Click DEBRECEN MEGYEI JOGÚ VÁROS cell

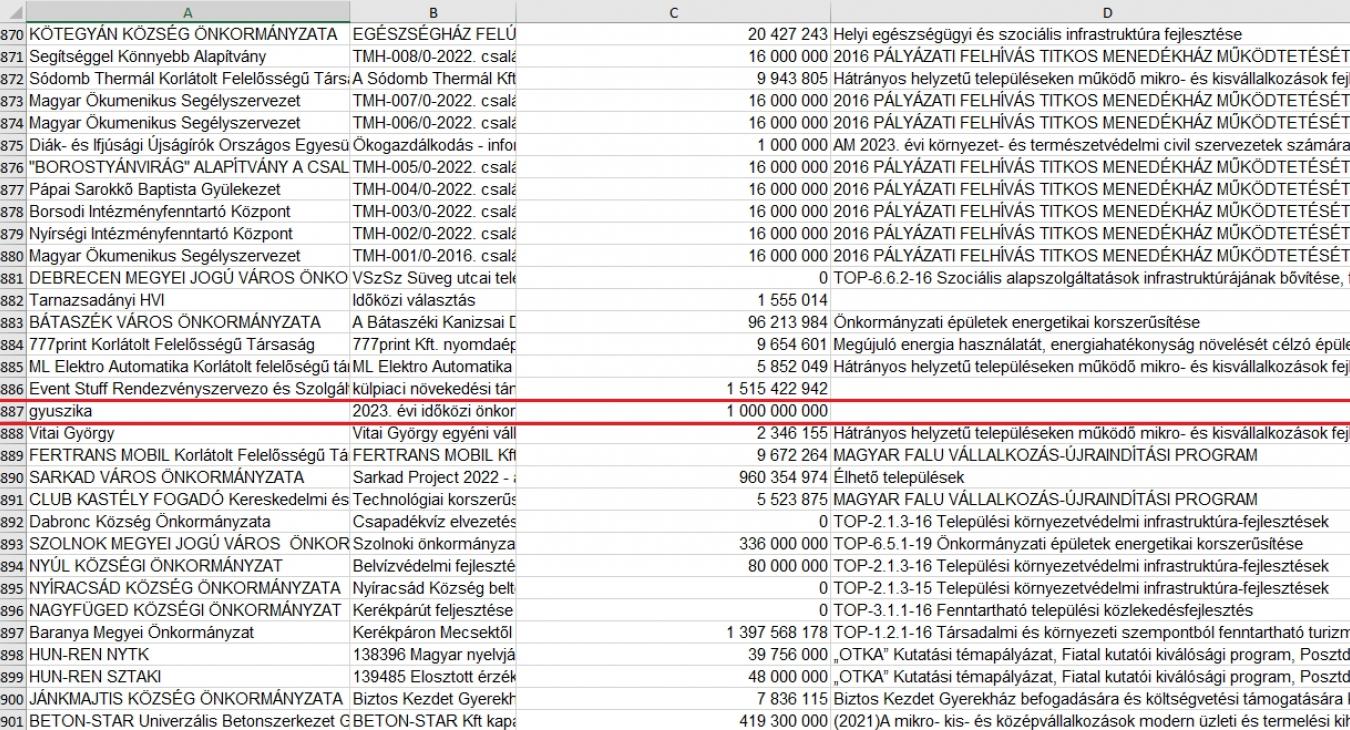189,278
